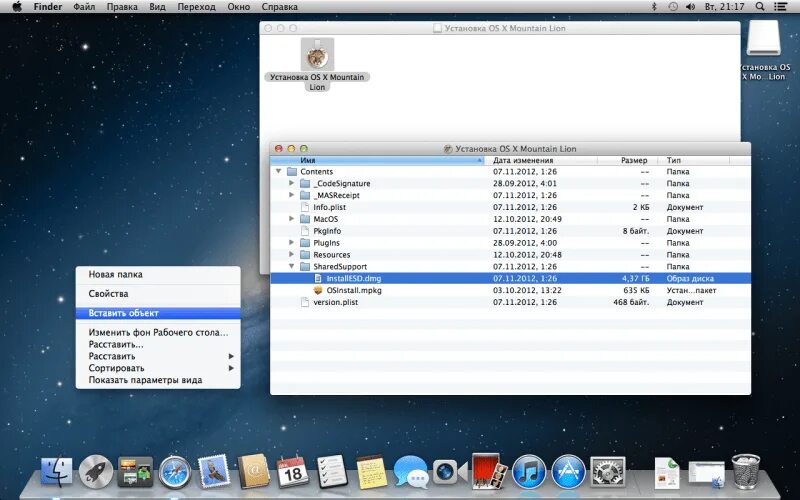Screen dimensions: 800x500
Task: Sort by Размер column header
Action: point(628,160)
